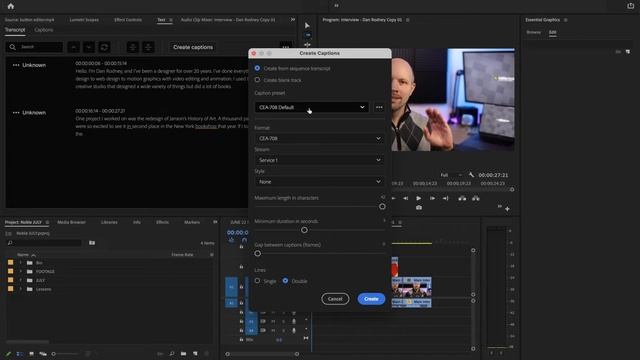This screenshot has width=640, height=360.
Task: Step forward one frame in Program monitor
Action: click(x=432, y=198)
